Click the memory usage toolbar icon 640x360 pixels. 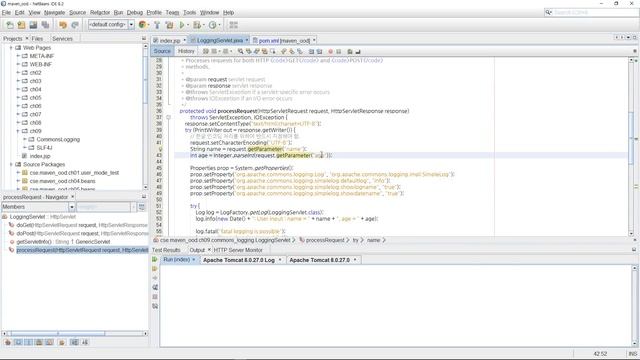233,25
